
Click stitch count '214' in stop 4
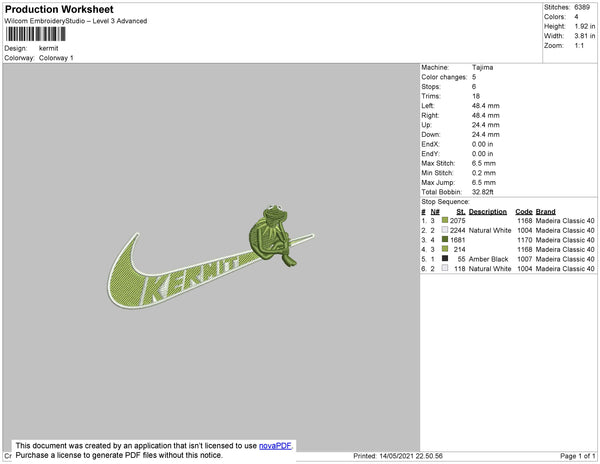(460, 249)
